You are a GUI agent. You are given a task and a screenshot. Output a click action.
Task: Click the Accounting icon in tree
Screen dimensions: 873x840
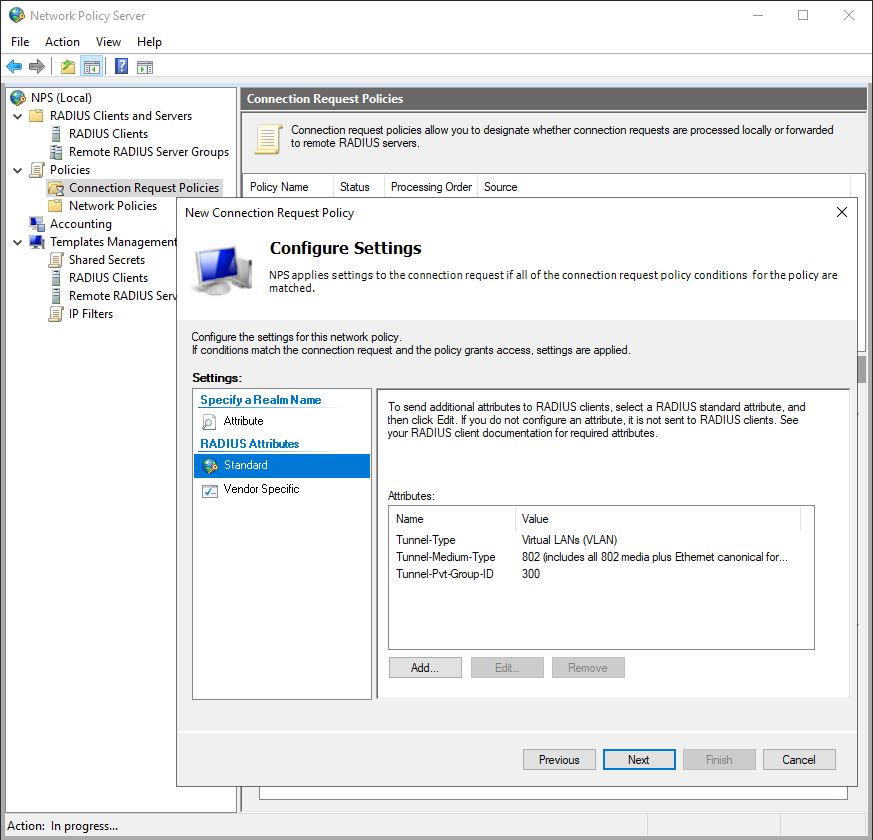pos(37,224)
